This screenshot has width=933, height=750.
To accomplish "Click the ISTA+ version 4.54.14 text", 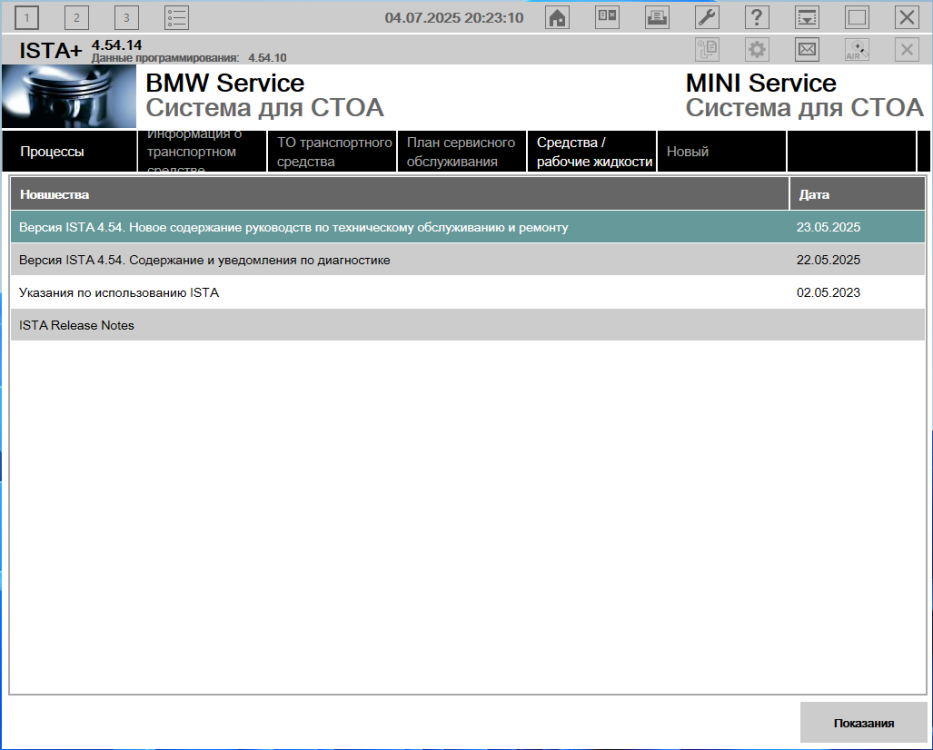I will click(117, 45).
